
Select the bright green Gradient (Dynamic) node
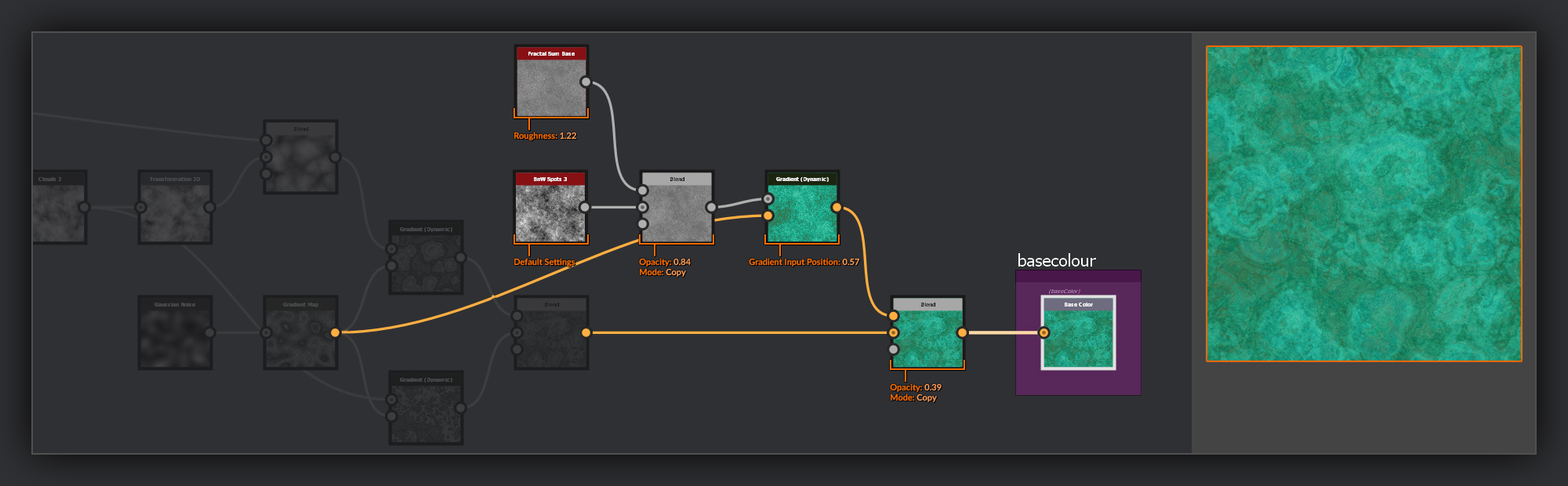[802, 207]
